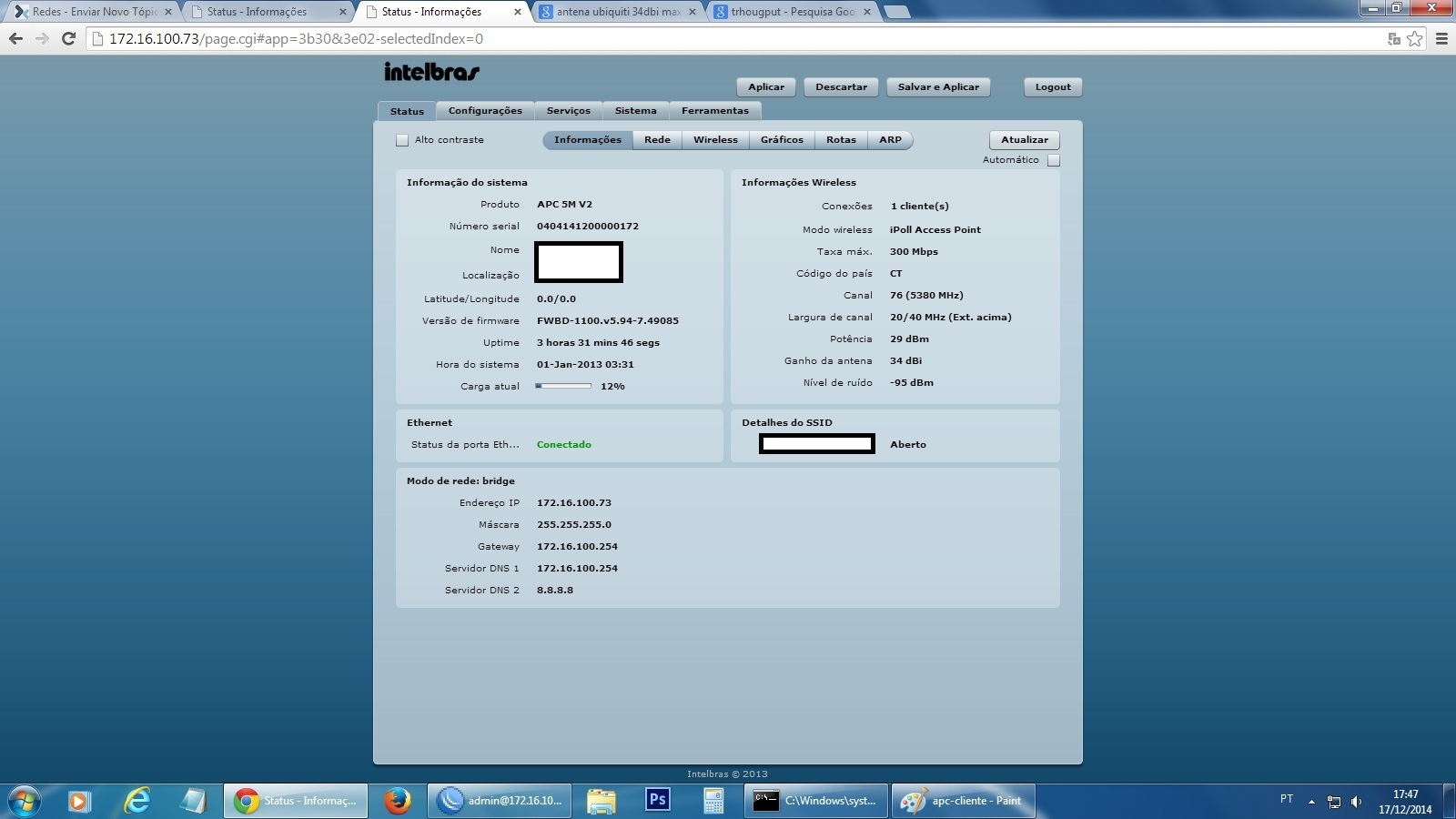Open the Windows Start button
The width and height of the screenshot is (1456, 819).
click(x=25, y=801)
